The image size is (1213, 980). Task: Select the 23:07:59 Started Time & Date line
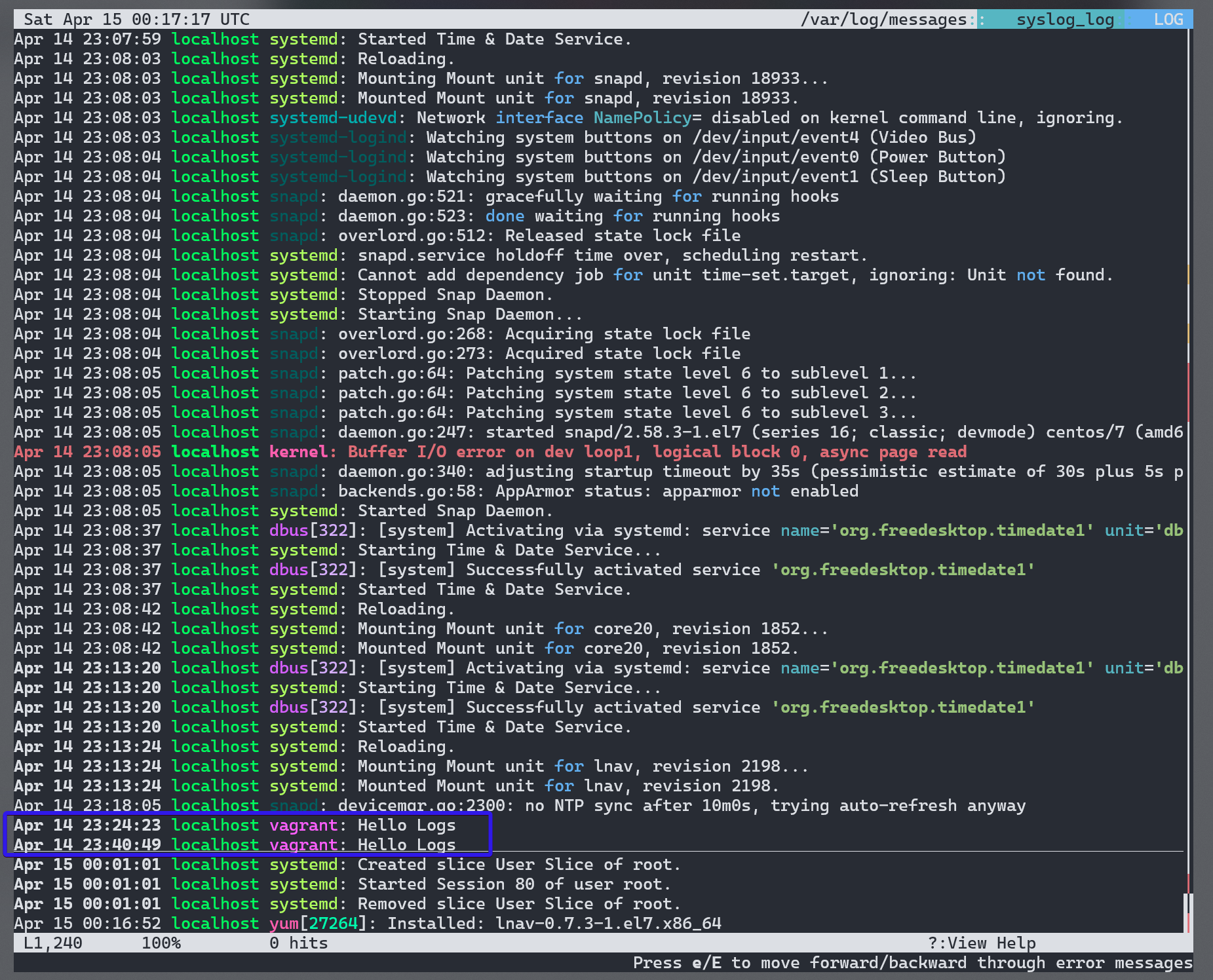coord(323,39)
